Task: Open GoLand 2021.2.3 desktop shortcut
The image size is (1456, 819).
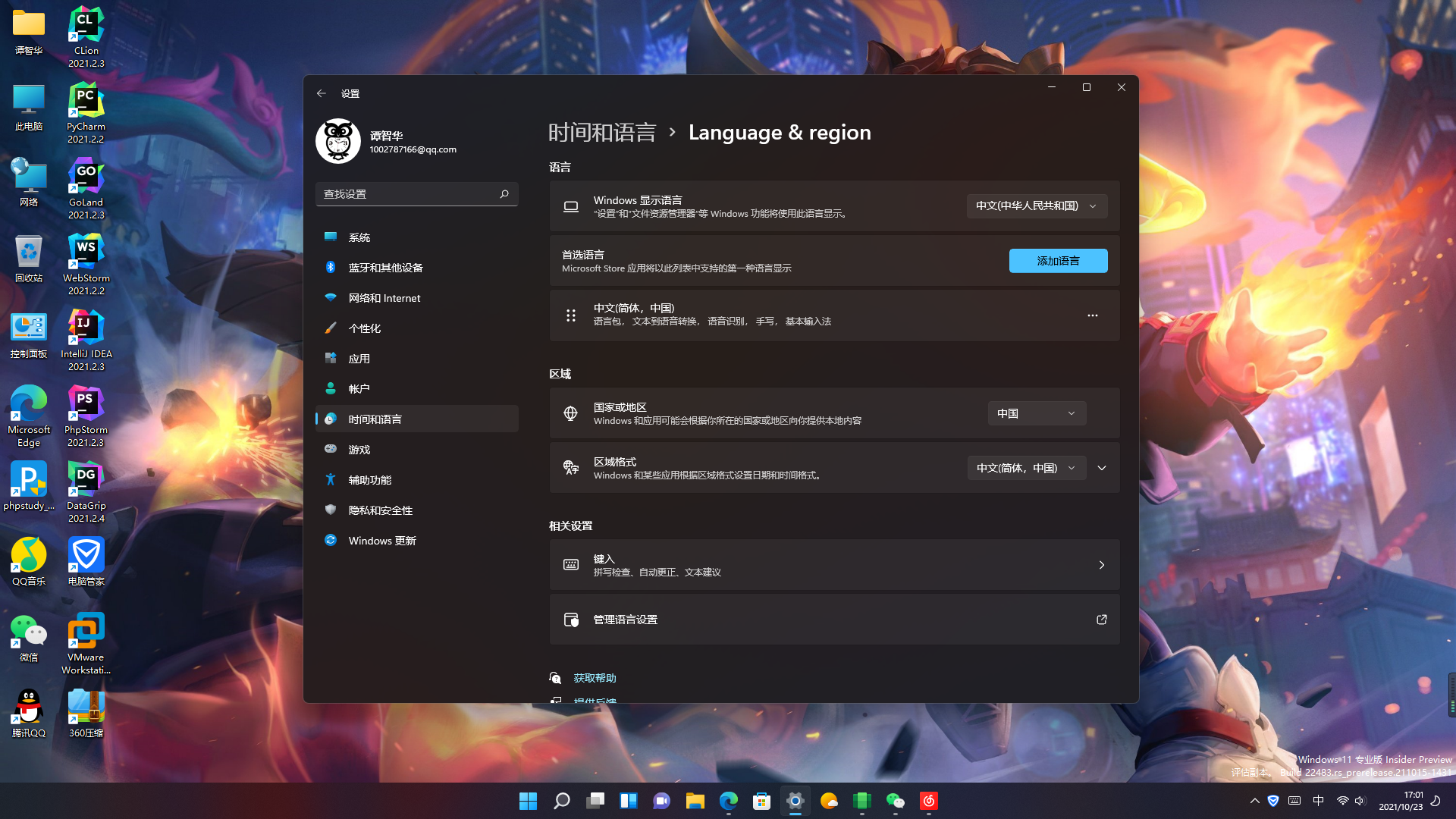Action: tap(86, 189)
